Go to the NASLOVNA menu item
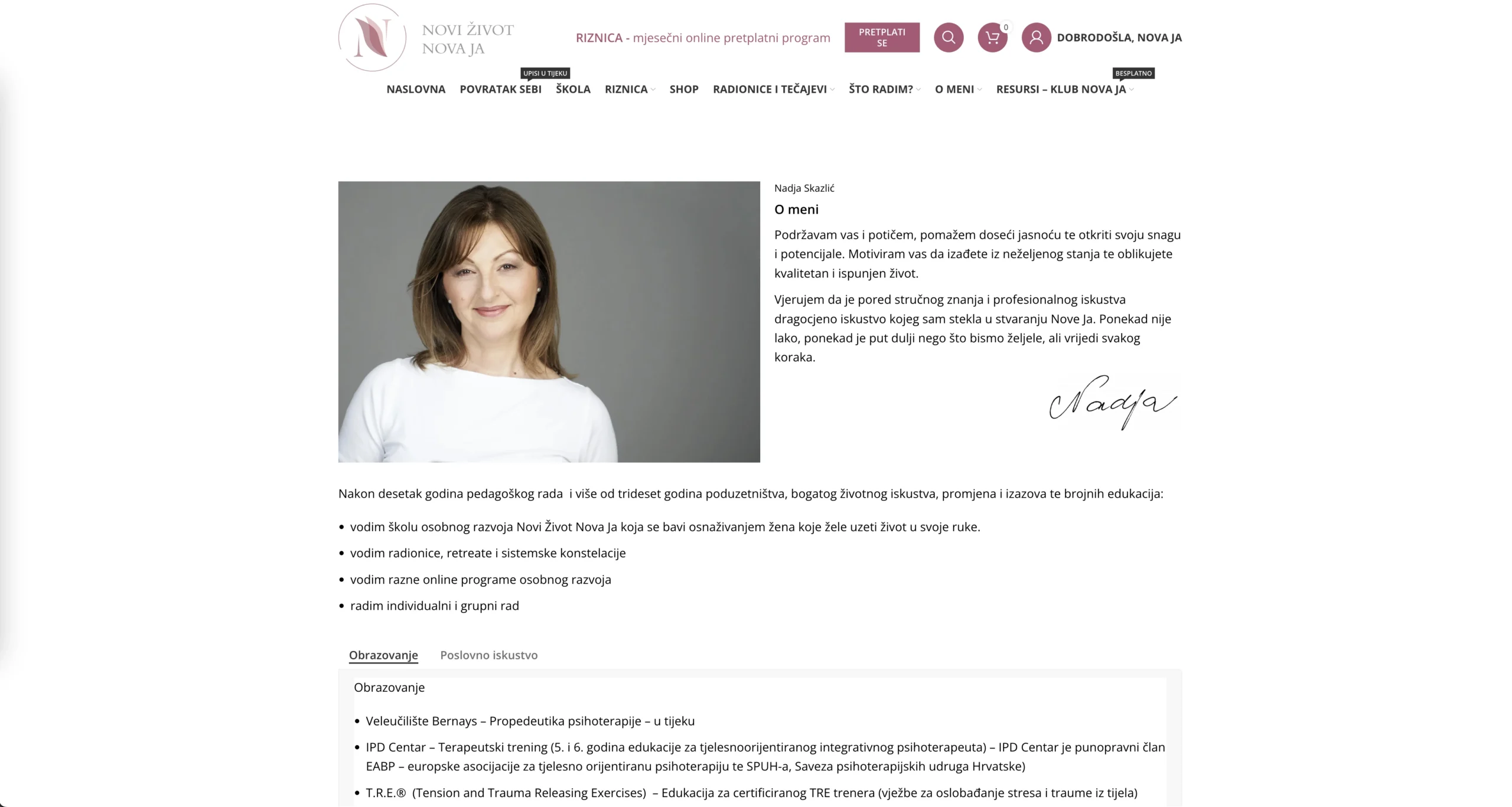1512x807 pixels. coord(416,89)
